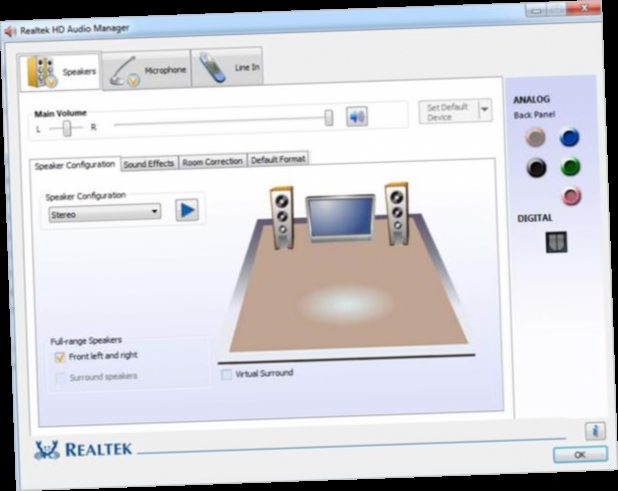This screenshot has width=618, height=491.
Task: Open the information about dialog
Action: (595, 430)
